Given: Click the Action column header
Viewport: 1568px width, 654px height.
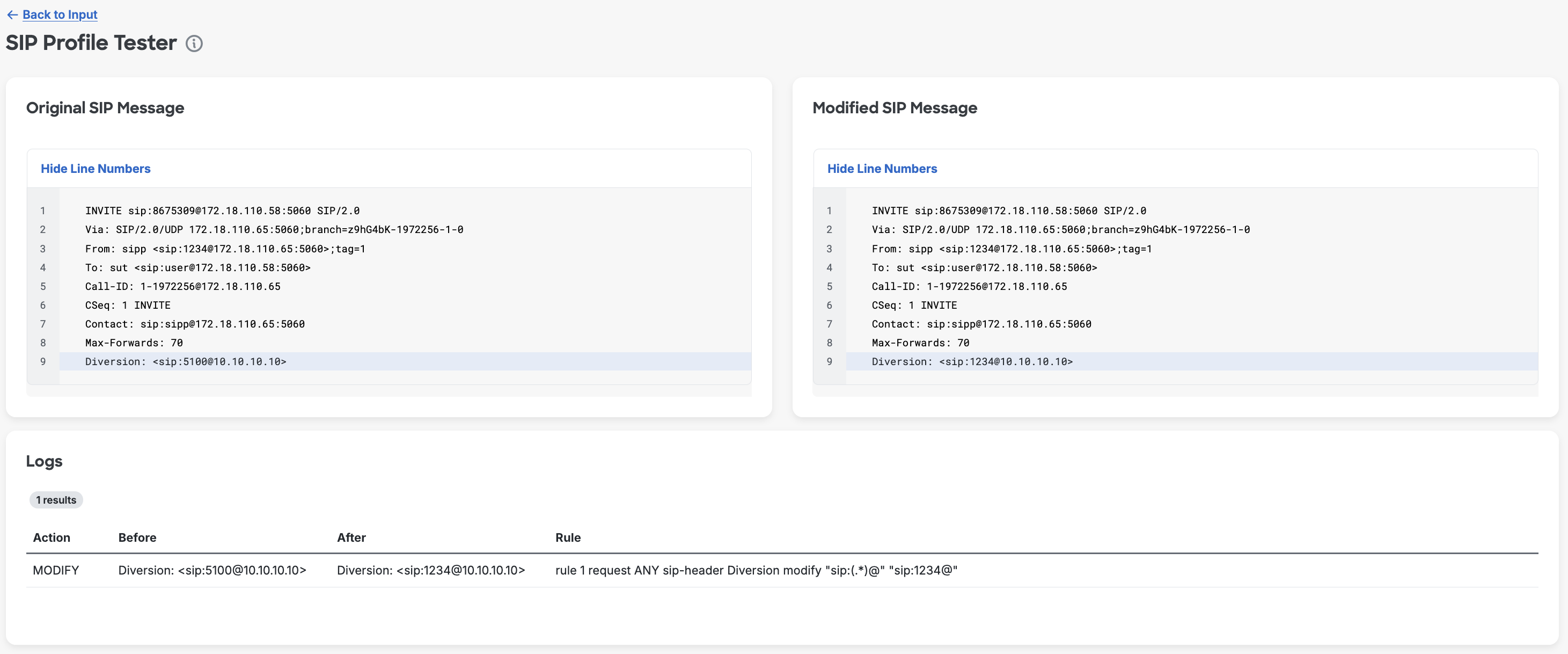Looking at the screenshot, I should pyautogui.click(x=52, y=537).
